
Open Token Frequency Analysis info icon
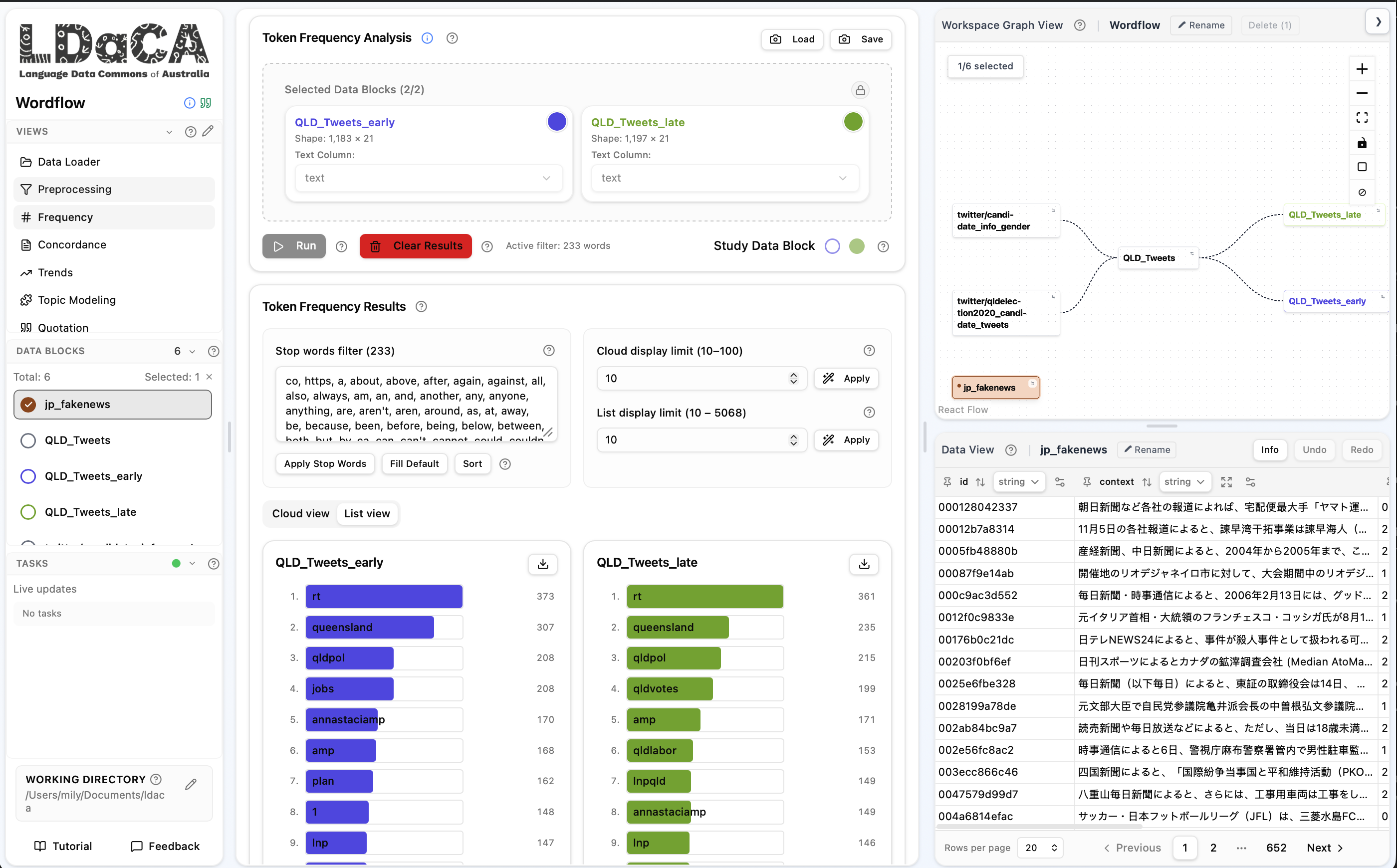point(427,38)
